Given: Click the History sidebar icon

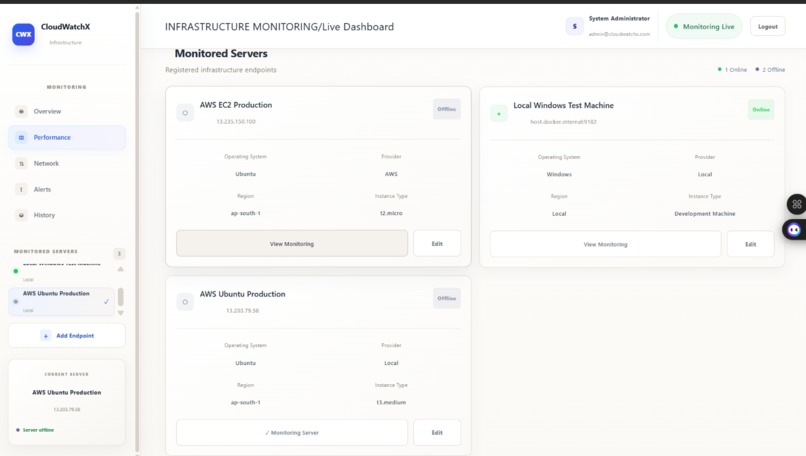Looking at the screenshot, I should pyautogui.click(x=21, y=215).
